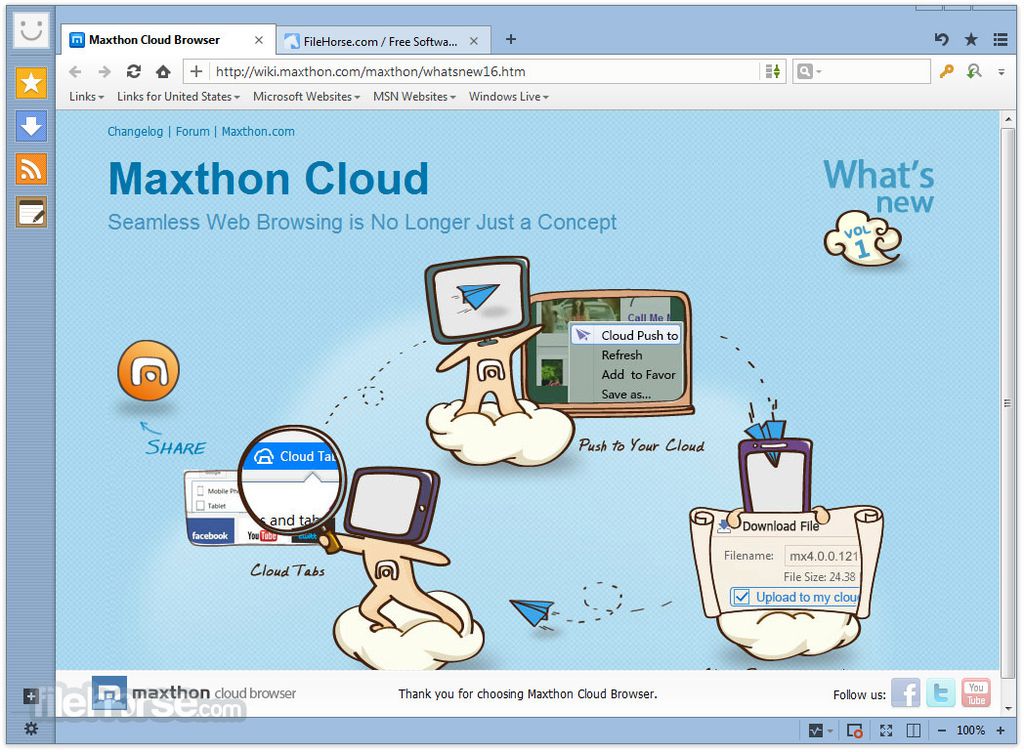Image resolution: width=1024 pixels, height=752 pixels.
Task: Open the Magic Fill key icon
Action: click(x=946, y=71)
